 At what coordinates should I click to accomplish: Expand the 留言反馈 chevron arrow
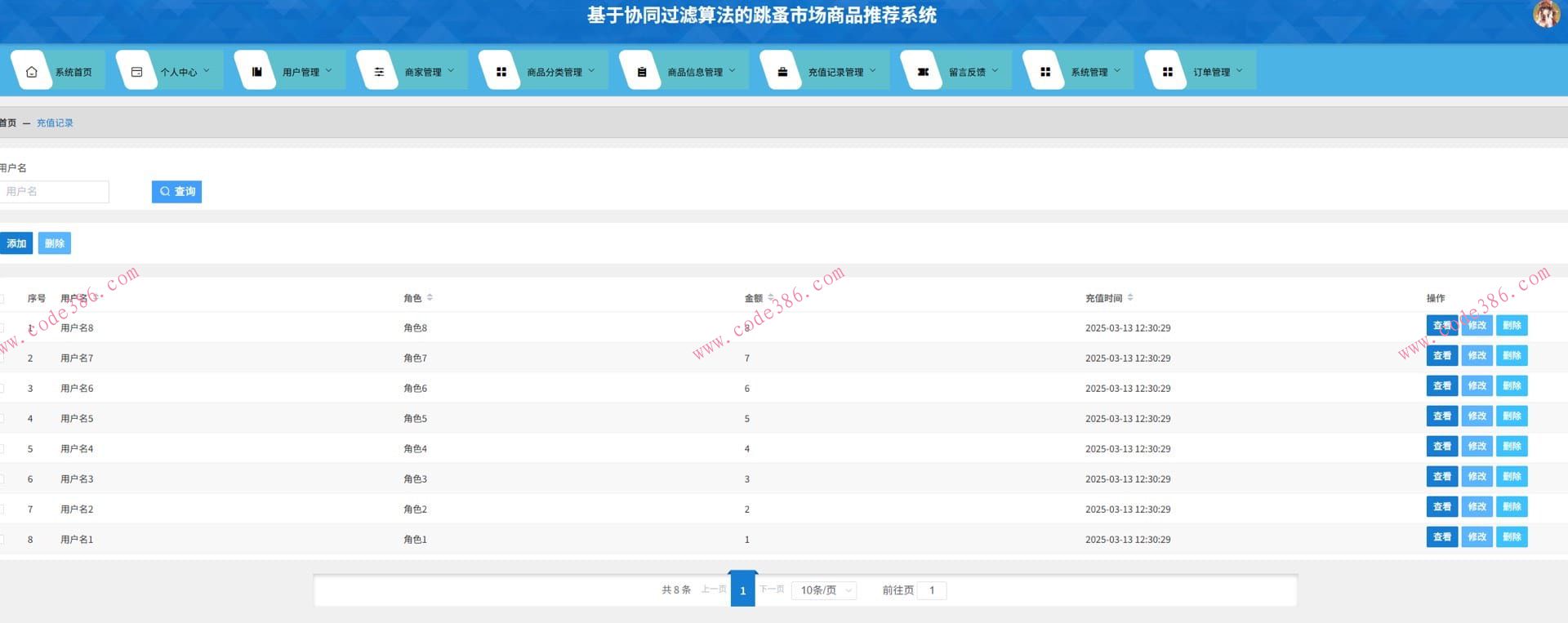pyautogui.click(x=995, y=71)
